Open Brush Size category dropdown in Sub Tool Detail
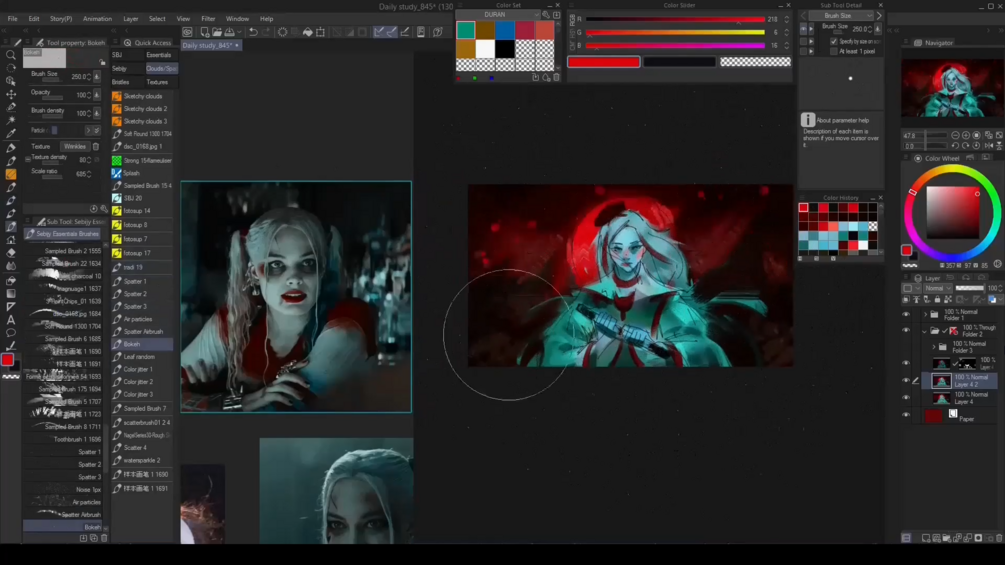 point(842,15)
